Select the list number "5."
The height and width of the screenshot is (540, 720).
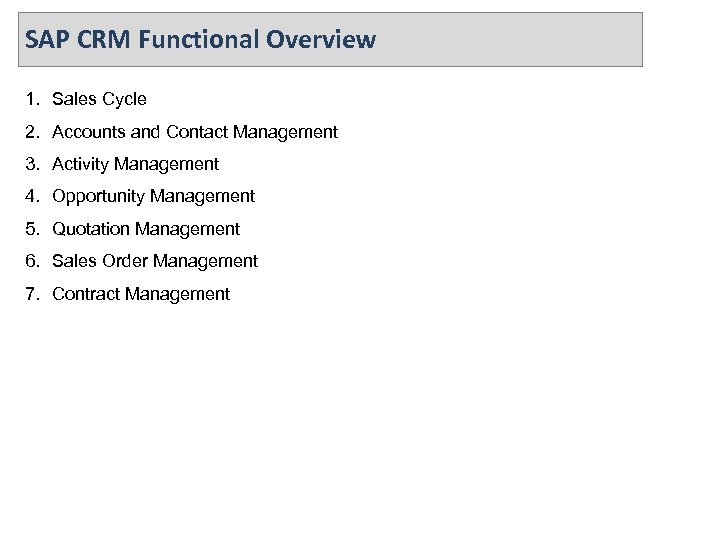(x=34, y=229)
